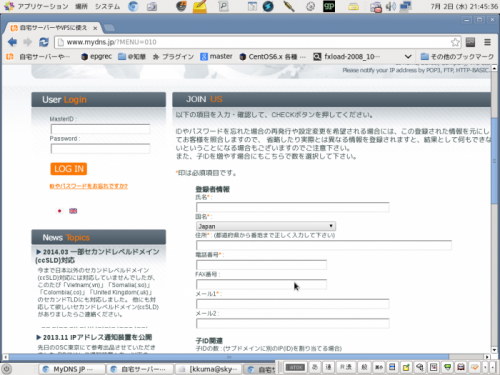Image resolution: width=500 pixels, height=375 pixels.
Task: Click the power button icon in the bottom panel
Action: pos(7,369)
